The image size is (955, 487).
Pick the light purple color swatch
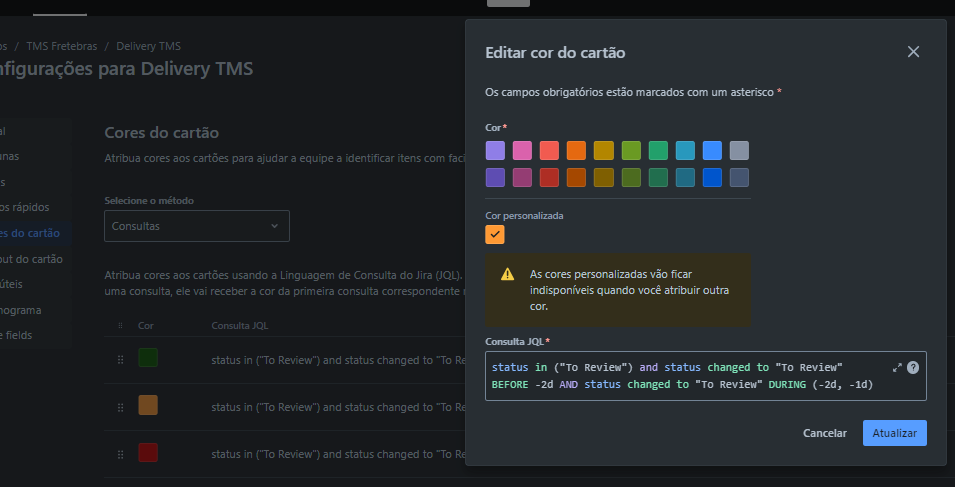[x=495, y=150]
